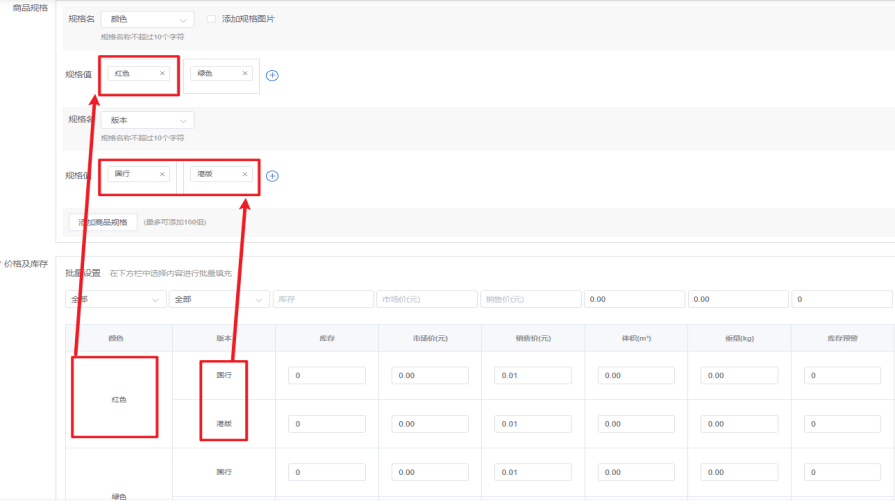
Task: Edit market price for 绿色 国行 row
Action: coord(430,473)
